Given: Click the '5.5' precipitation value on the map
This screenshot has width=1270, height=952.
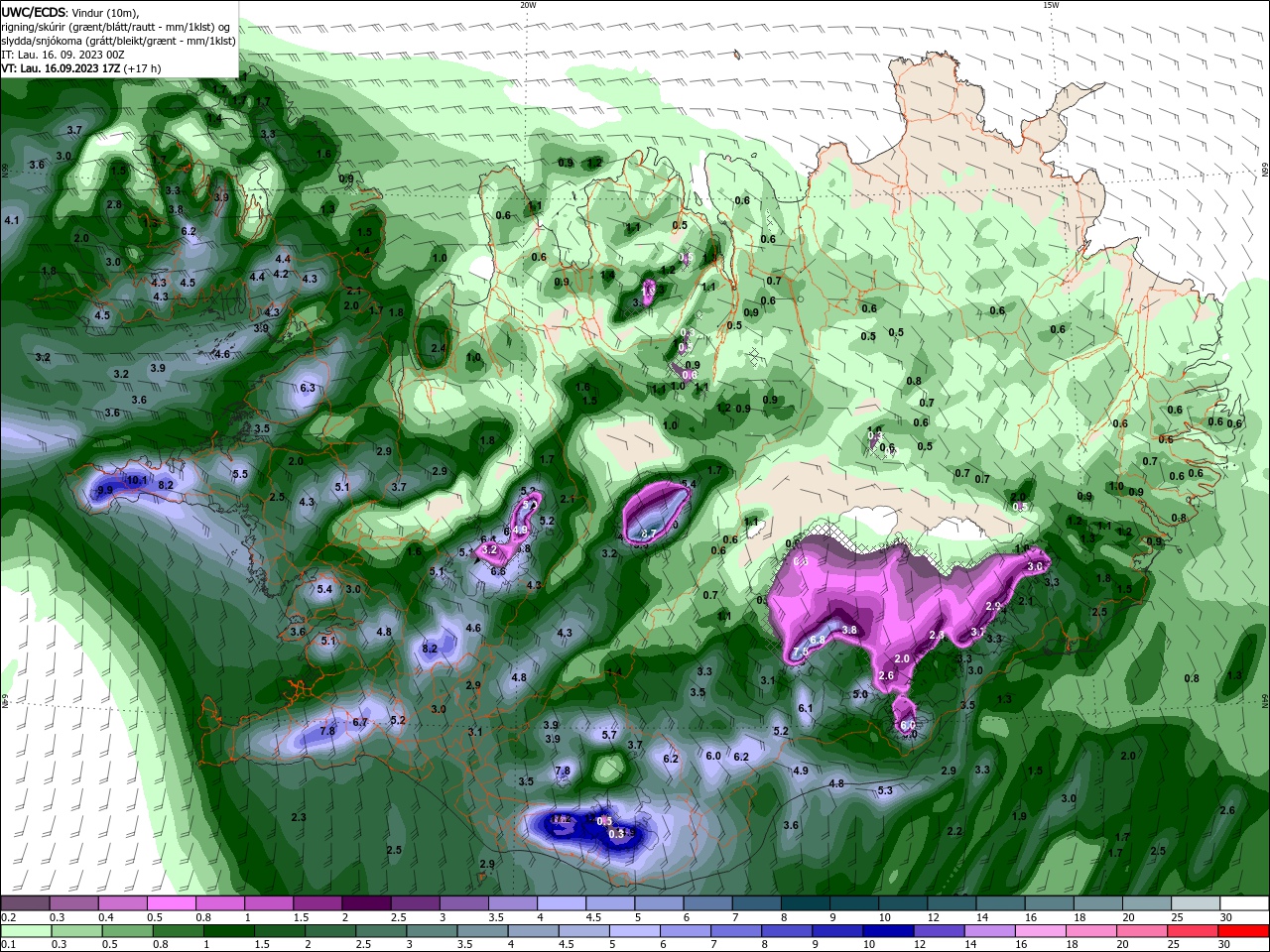Looking at the screenshot, I should 240,474.
